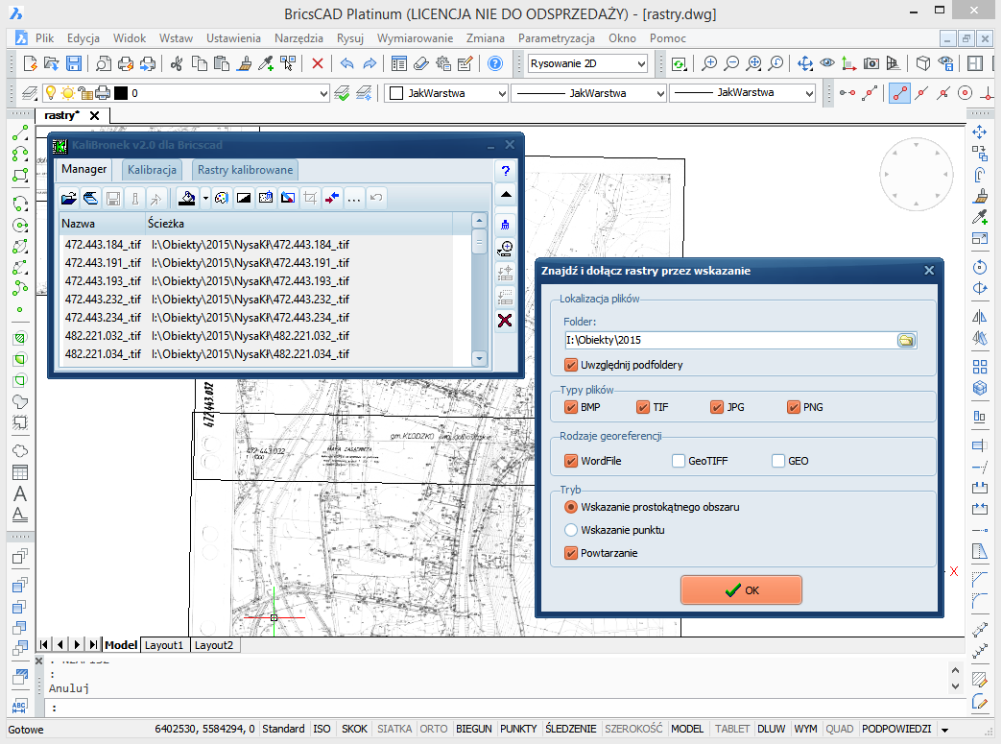The width and height of the screenshot is (1001, 744).
Task: Click KaliBronek color palette icon
Action: [x=222, y=198]
